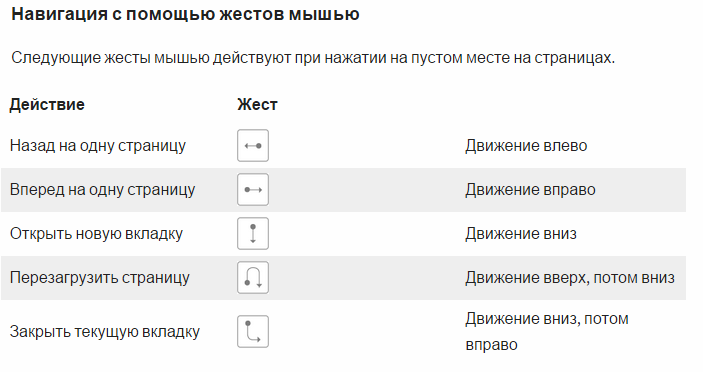Click the 'Движение вправо' description in second row
This screenshot has height=372, width=703.
coord(530,190)
